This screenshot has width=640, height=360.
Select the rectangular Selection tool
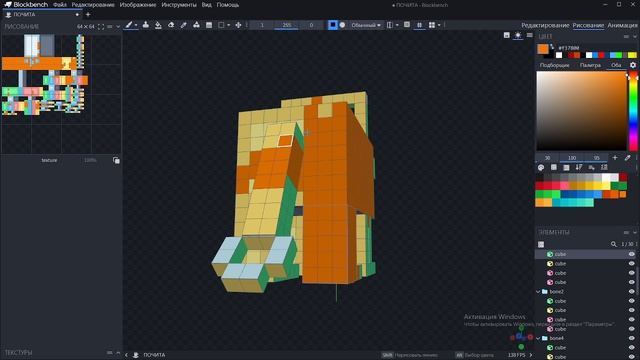point(221,25)
